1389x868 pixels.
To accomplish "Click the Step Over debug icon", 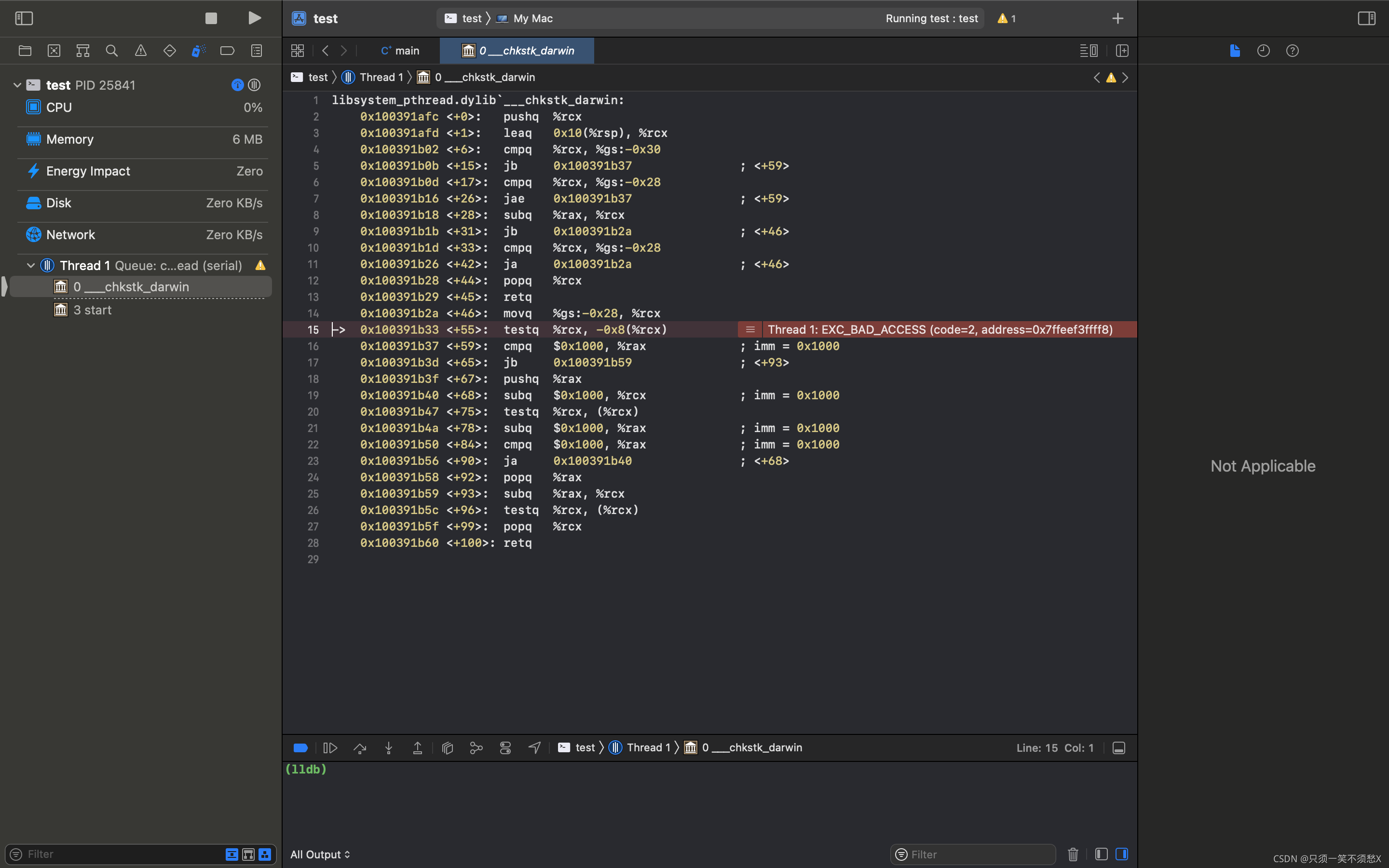I will (x=360, y=747).
